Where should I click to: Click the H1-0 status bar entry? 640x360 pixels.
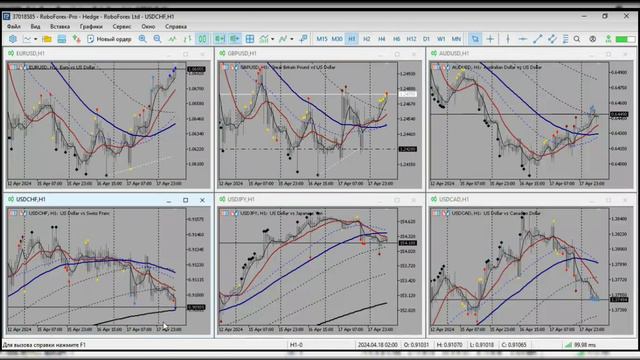click(x=296, y=345)
